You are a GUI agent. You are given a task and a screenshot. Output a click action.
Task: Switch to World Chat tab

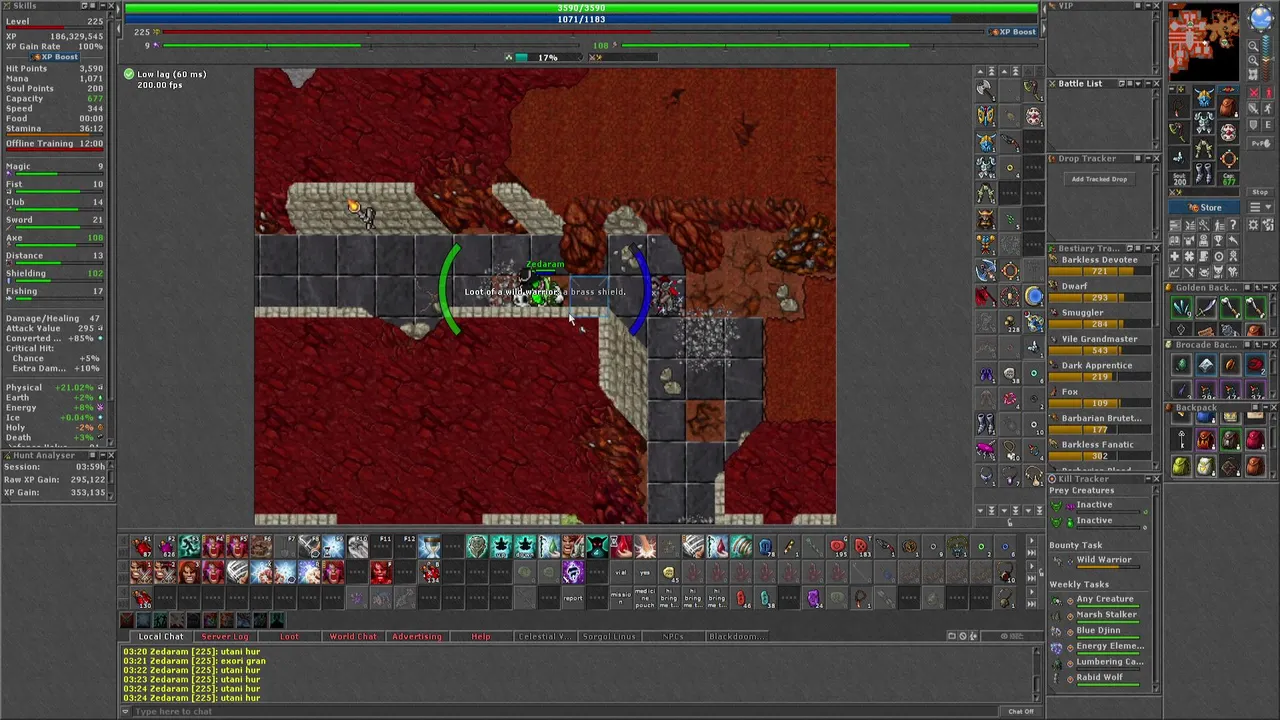(353, 636)
